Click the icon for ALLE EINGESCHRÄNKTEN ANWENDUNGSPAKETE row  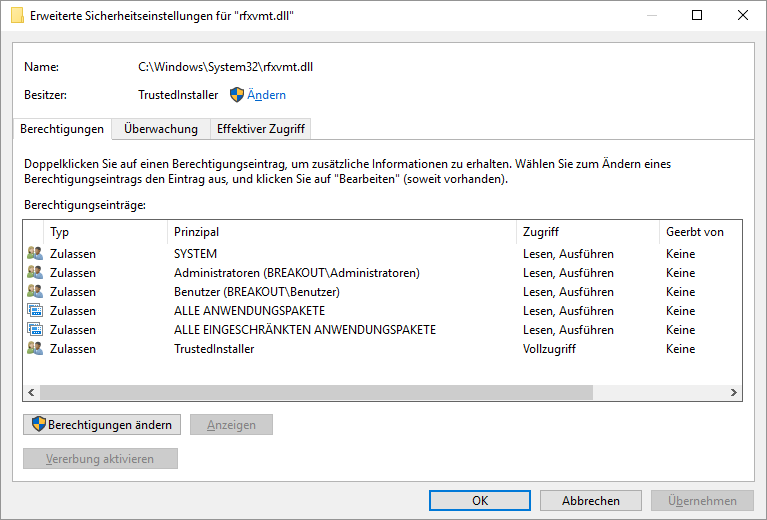click(35, 330)
